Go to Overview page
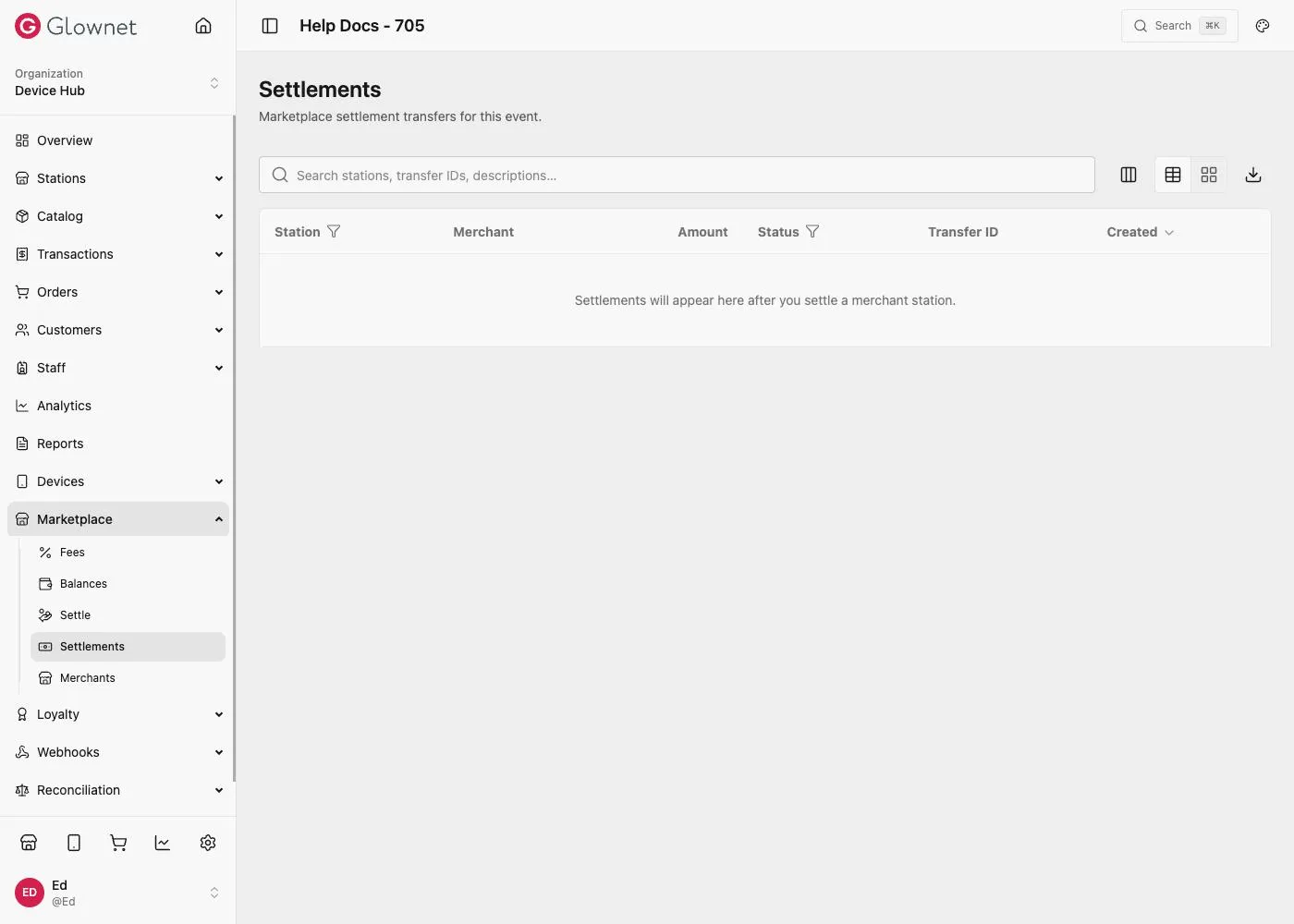Image resolution: width=1294 pixels, height=924 pixels. pyautogui.click(x=118, y=140)
